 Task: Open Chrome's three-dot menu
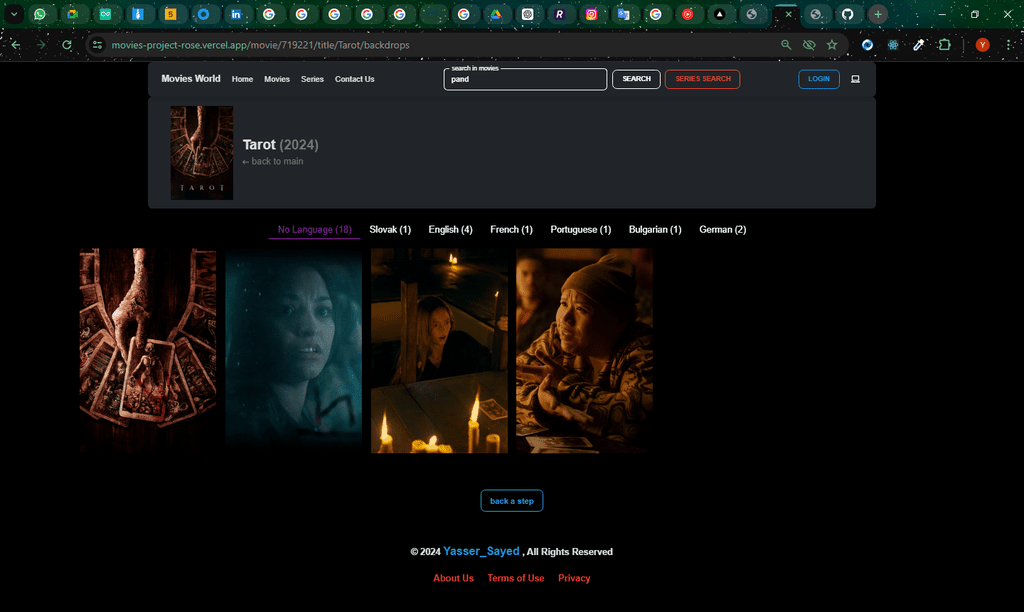coord(1010,45)
